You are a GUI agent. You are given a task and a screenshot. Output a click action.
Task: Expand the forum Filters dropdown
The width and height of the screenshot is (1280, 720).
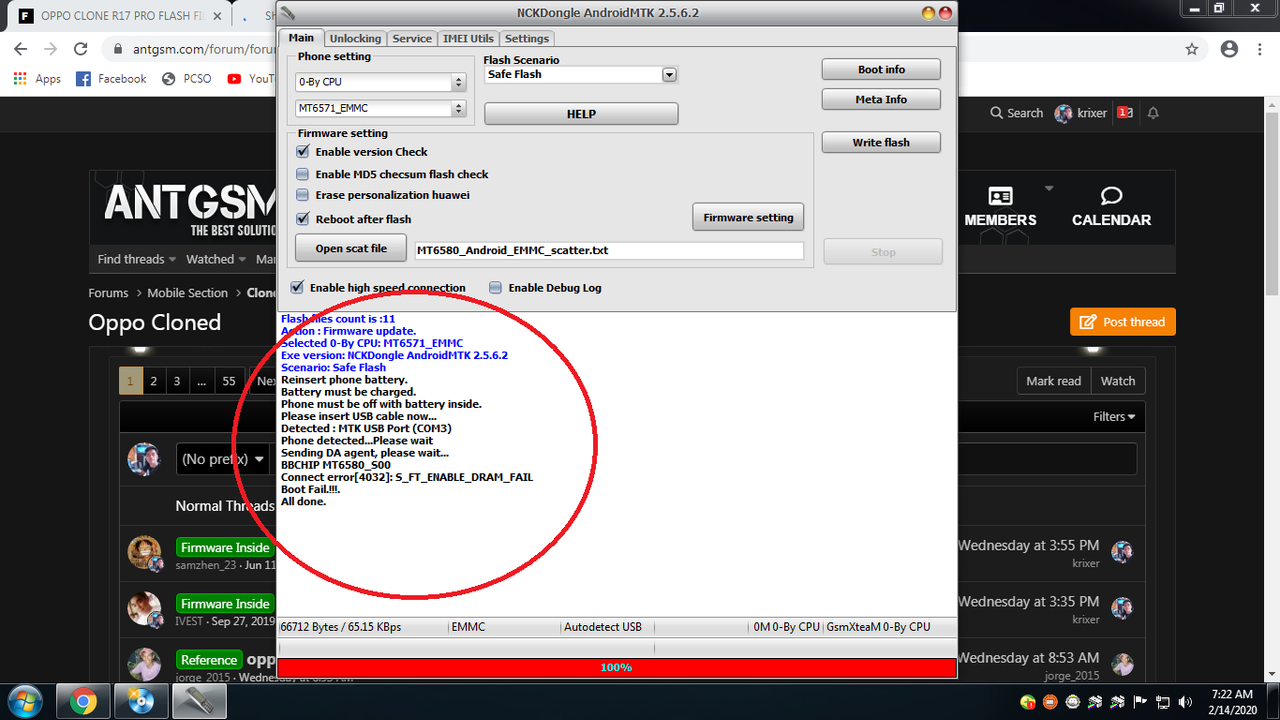click(1114, 417)
